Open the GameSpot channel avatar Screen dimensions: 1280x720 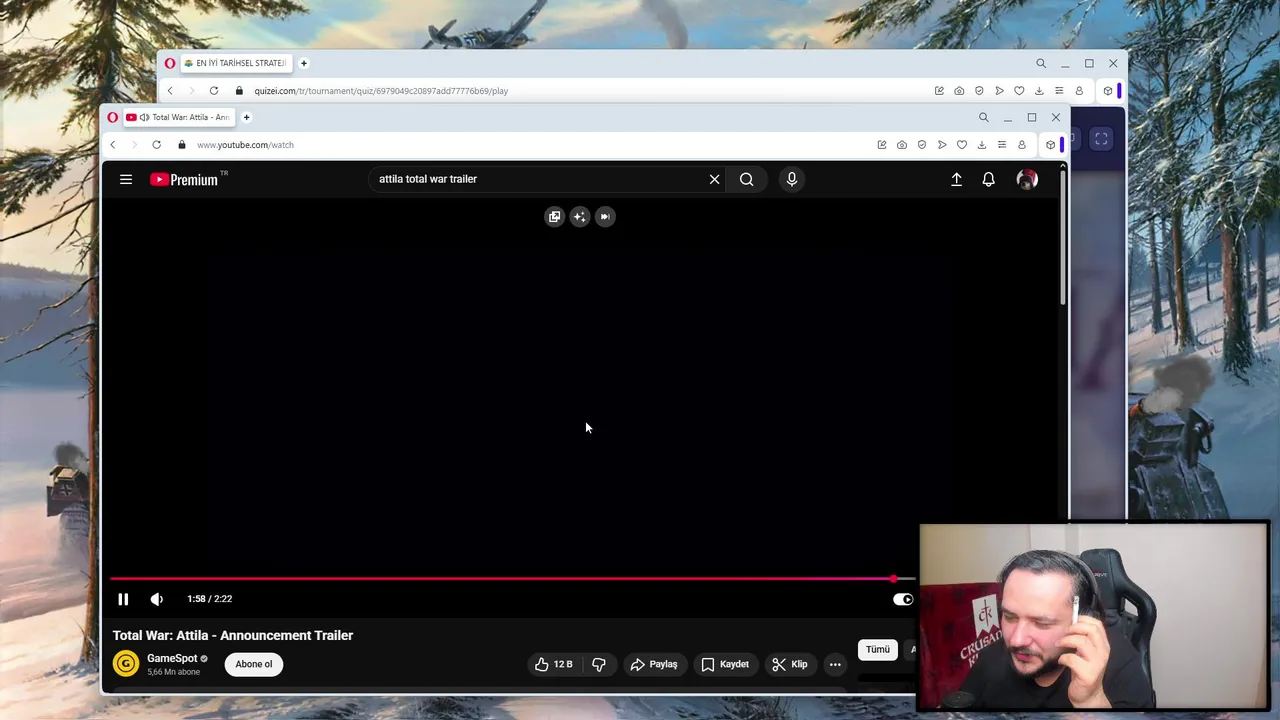click(126, 663)
